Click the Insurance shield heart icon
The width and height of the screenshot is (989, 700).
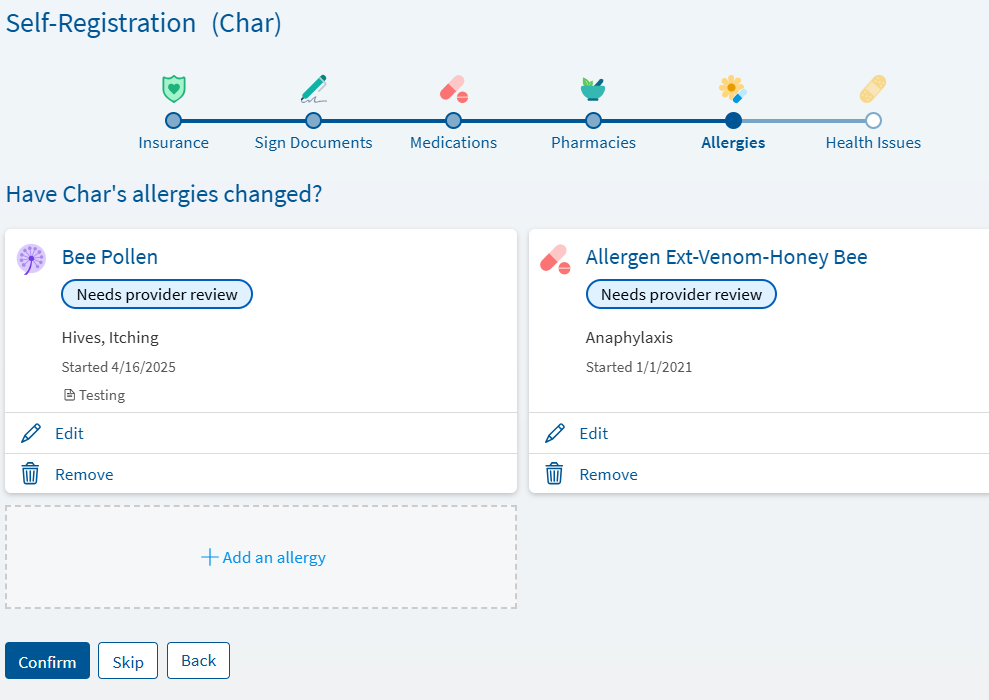click(x=173, y=88)
